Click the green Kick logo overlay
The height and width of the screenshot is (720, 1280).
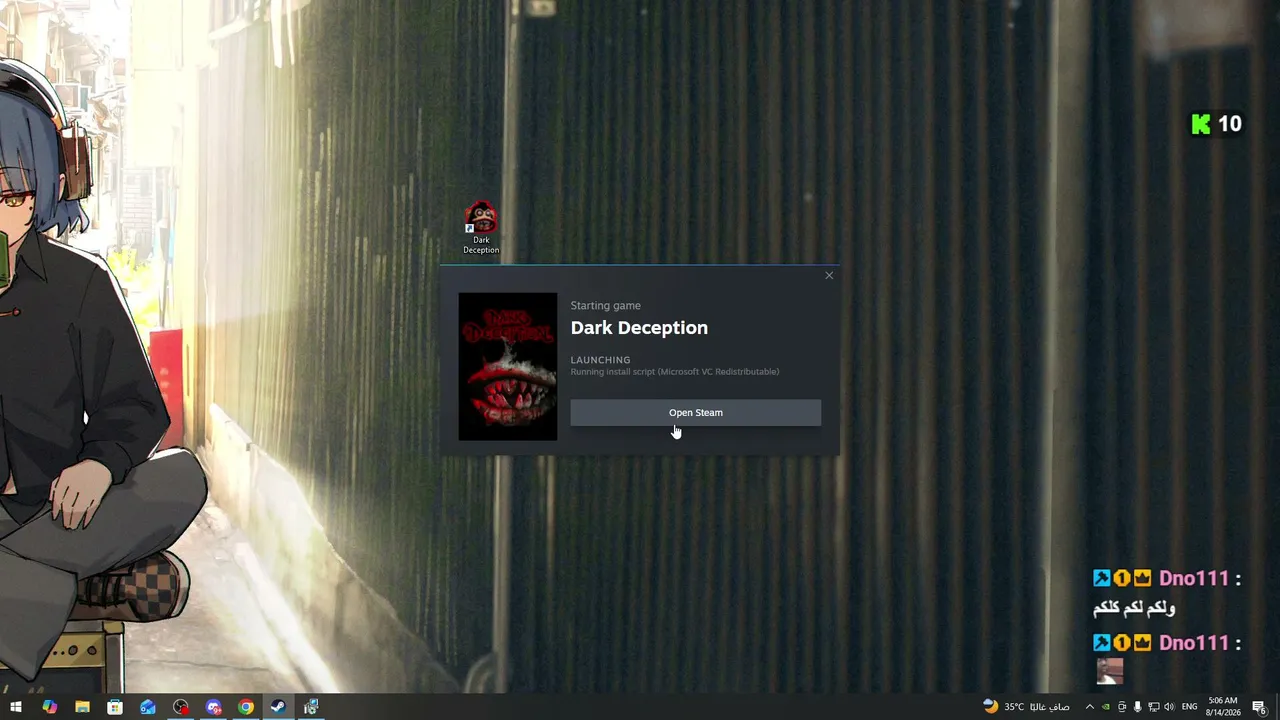[1201, 124]
